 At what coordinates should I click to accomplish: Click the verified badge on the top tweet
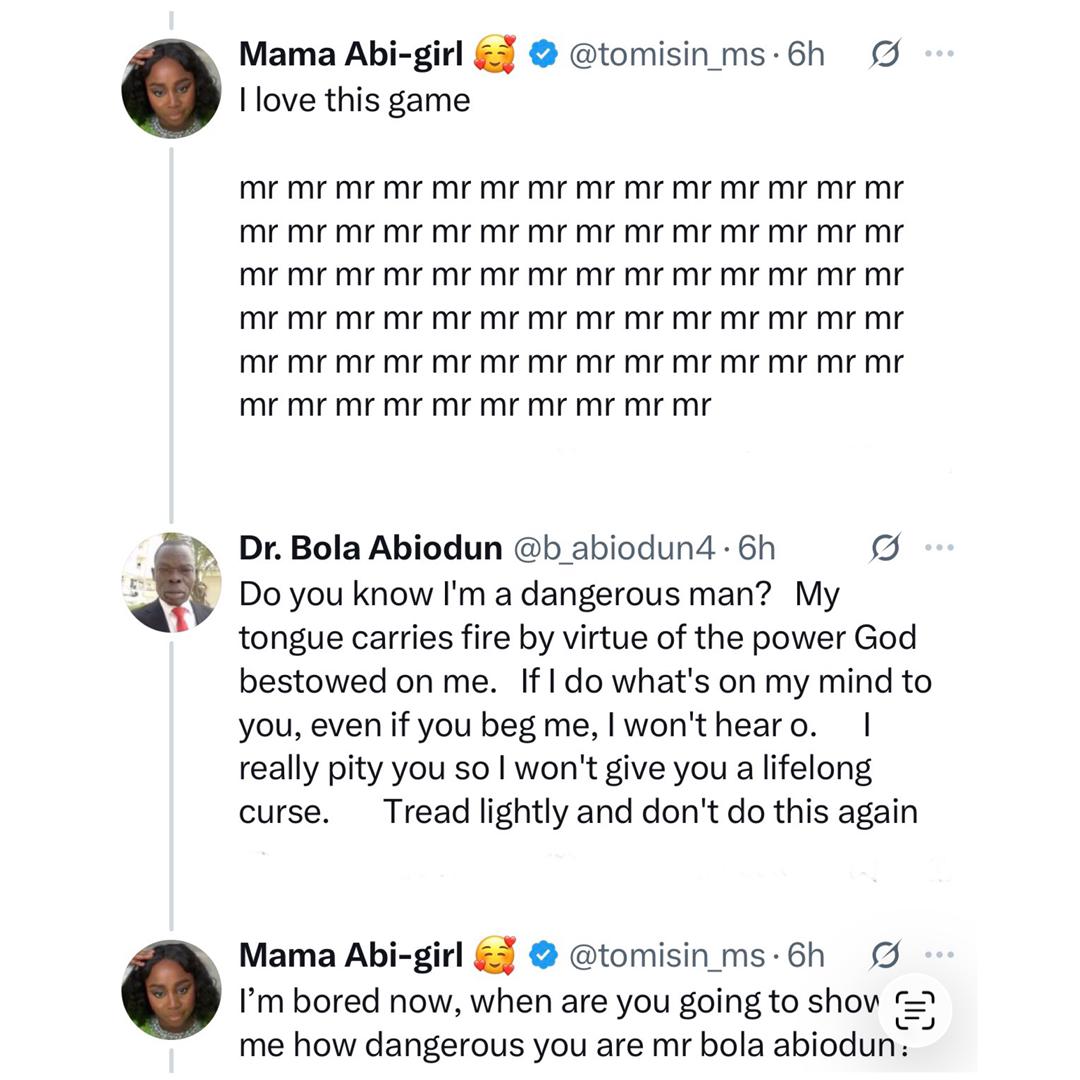[x=543, y=55]
